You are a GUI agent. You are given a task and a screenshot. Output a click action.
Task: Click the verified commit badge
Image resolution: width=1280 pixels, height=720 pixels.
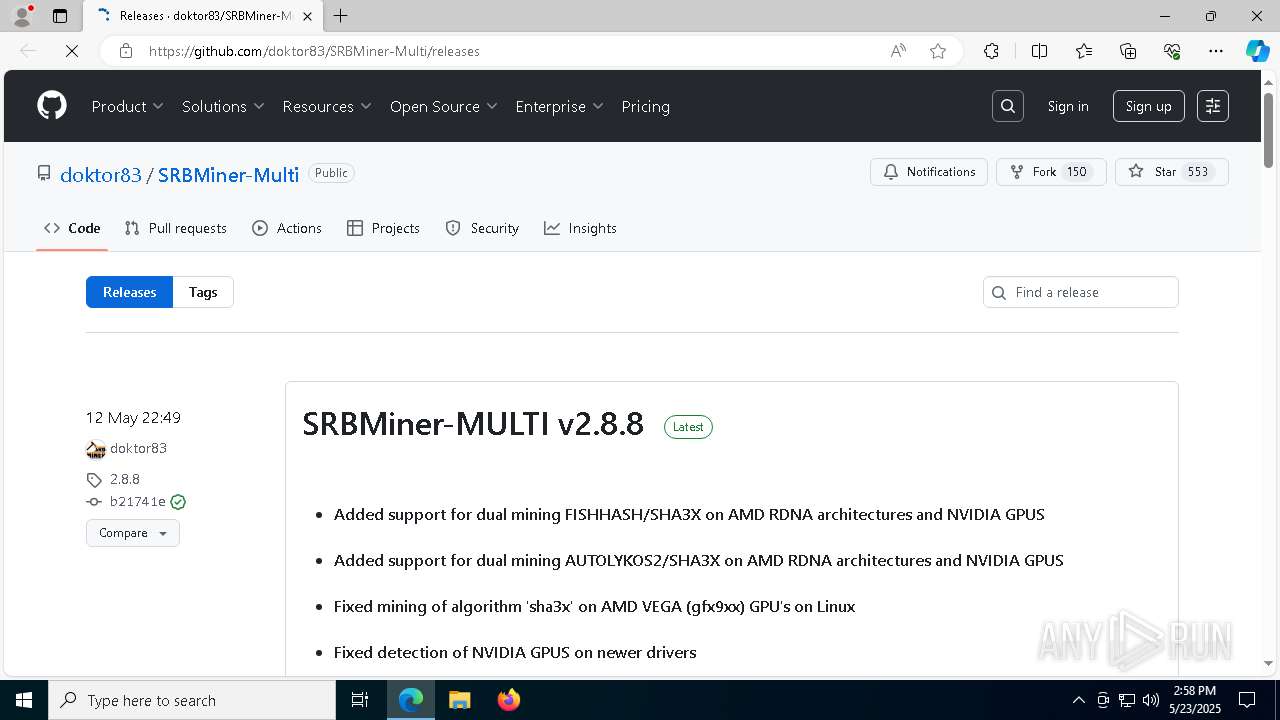178,502
